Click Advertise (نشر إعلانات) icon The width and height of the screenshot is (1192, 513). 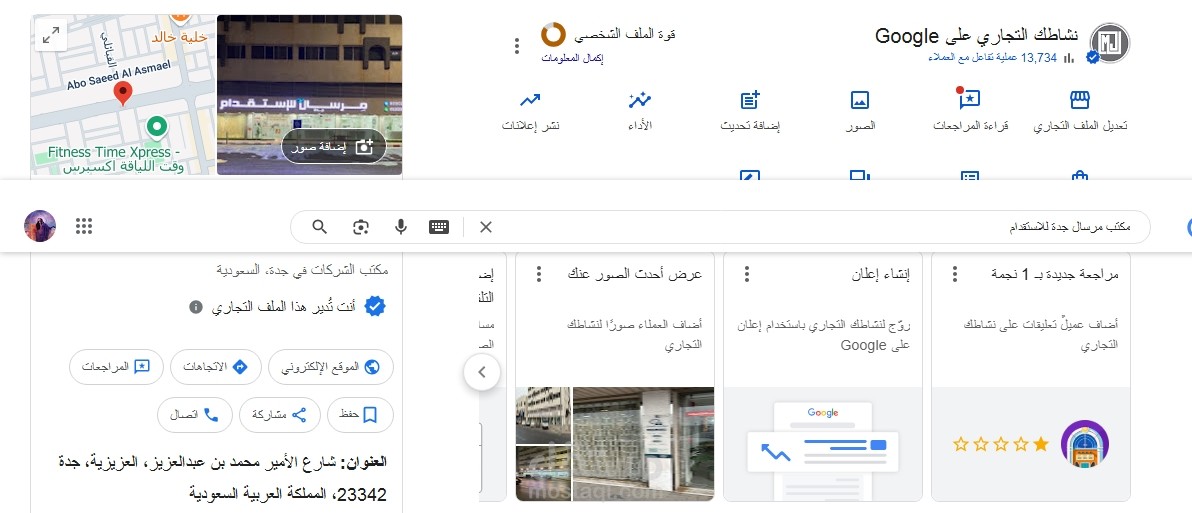tap(530, 100)
